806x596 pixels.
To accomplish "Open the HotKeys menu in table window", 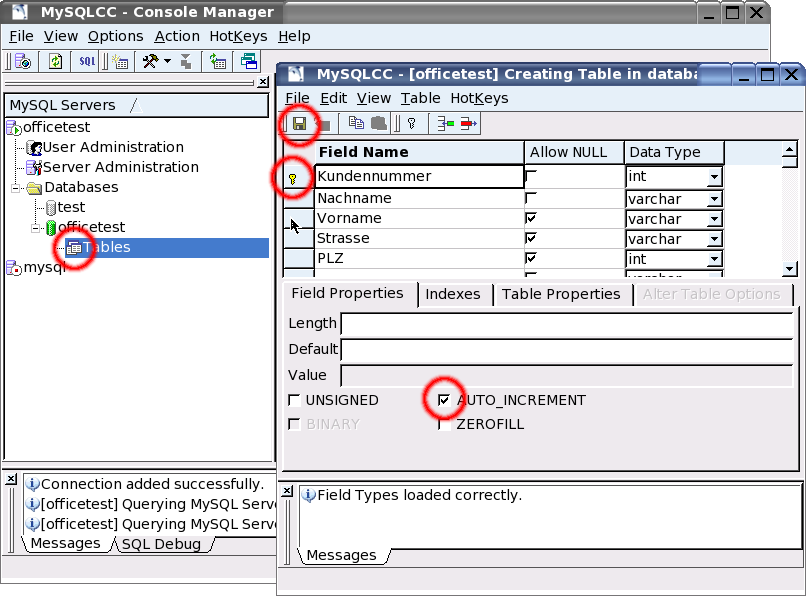I will coord(479,98).
